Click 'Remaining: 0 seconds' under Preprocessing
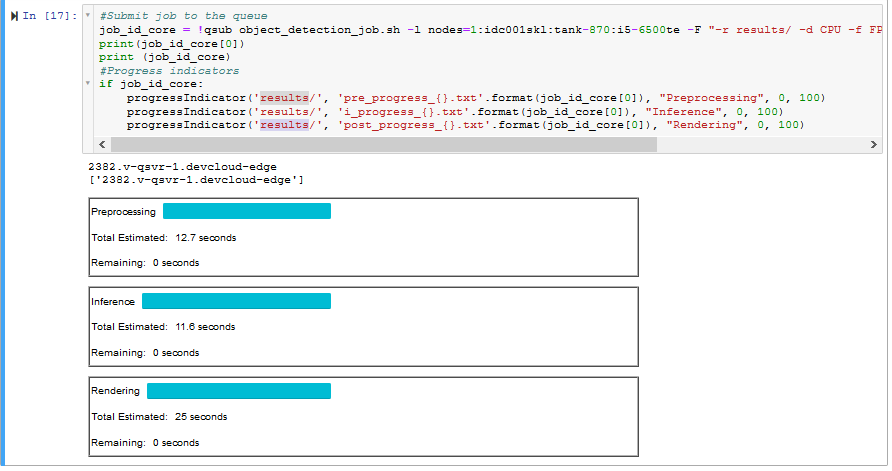 (x=145, y=263)
